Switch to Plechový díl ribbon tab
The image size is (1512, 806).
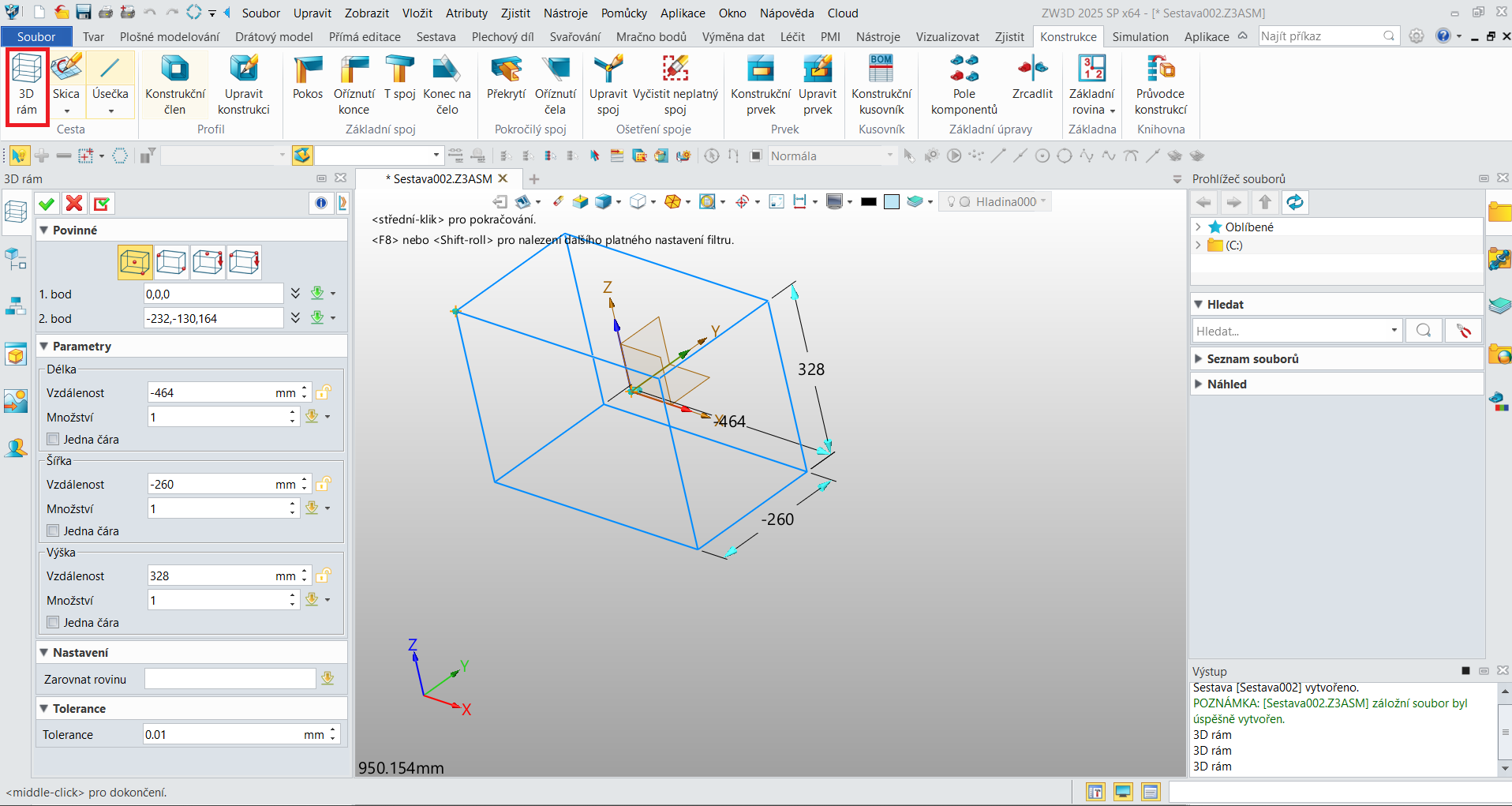click(x=503, y=36)
